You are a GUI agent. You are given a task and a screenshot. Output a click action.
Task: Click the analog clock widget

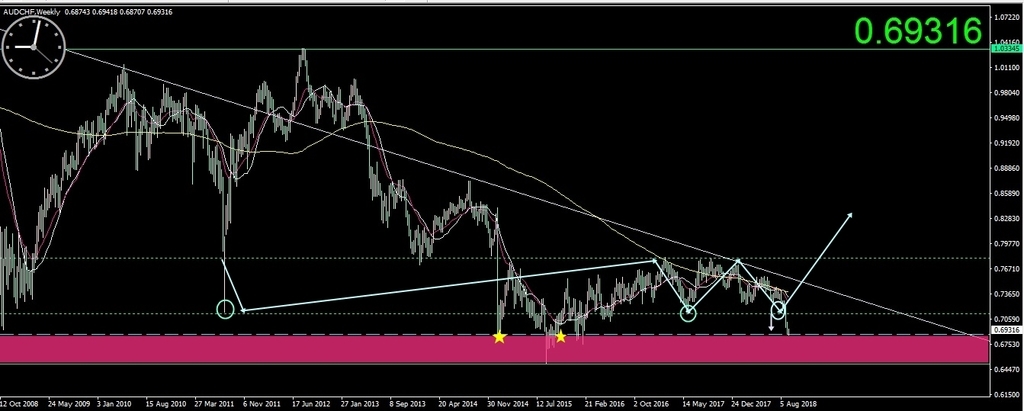(x=33, y=46)
